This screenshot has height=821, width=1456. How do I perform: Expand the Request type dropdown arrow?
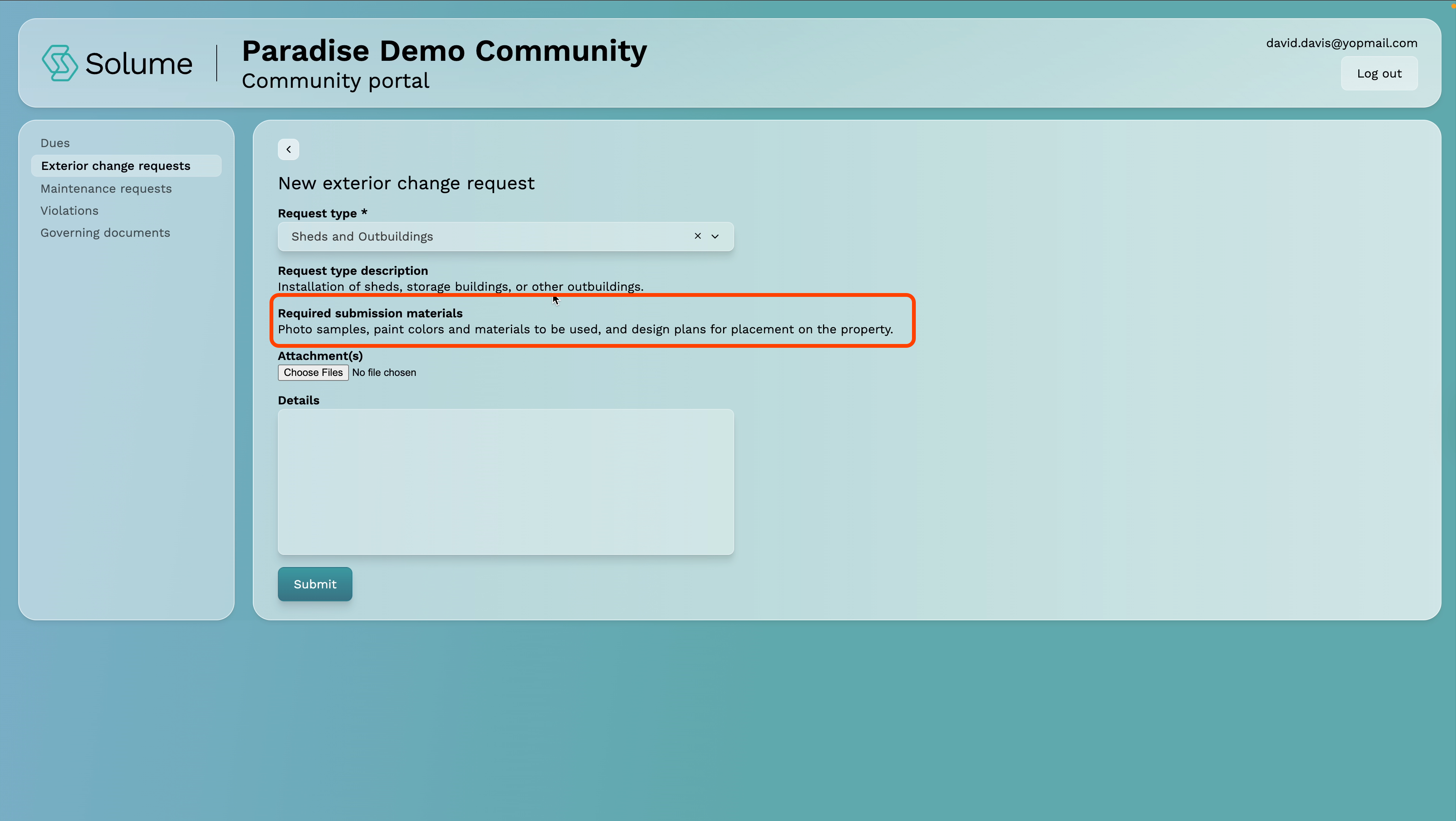click(x=715, y=236)
